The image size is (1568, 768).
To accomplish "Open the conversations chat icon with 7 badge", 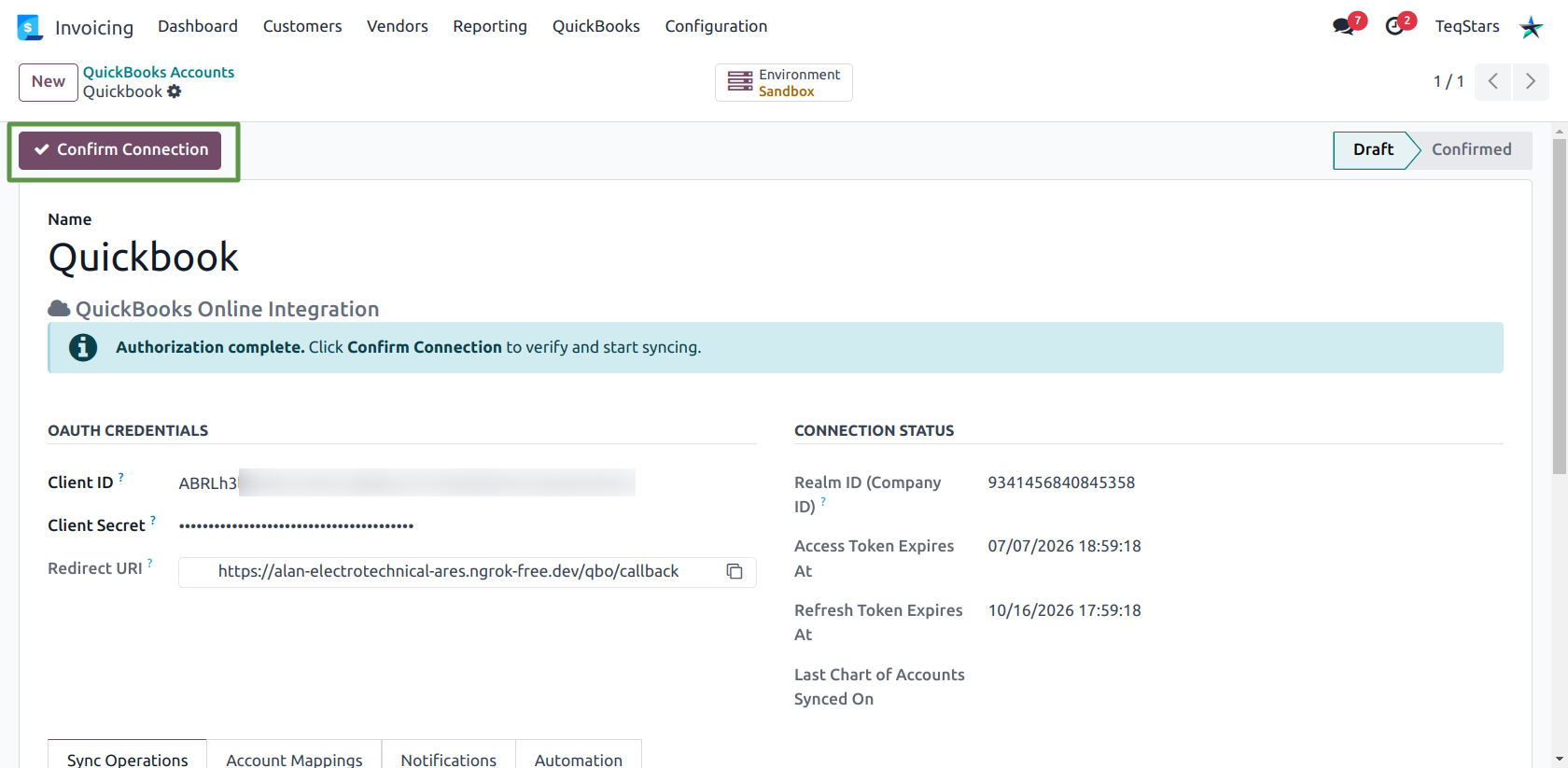I will pos(1344,26).
